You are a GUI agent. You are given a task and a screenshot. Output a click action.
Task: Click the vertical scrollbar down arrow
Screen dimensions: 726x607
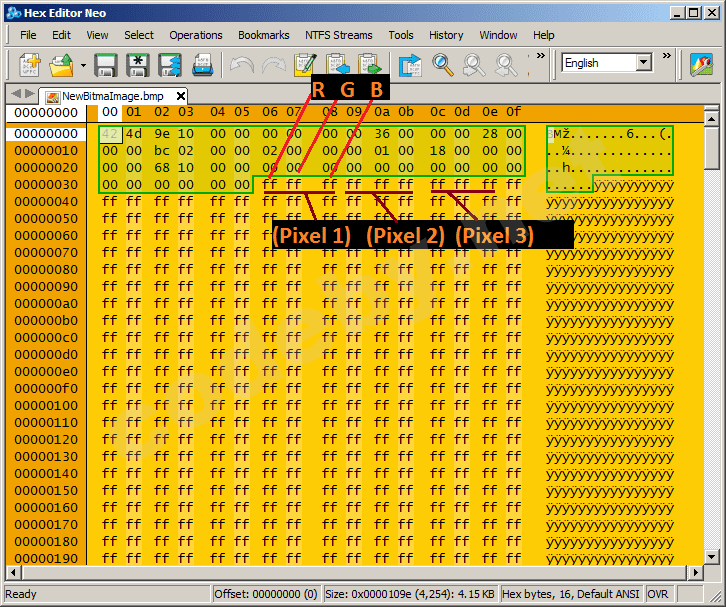pyautogui.click(x=712, y=556)
